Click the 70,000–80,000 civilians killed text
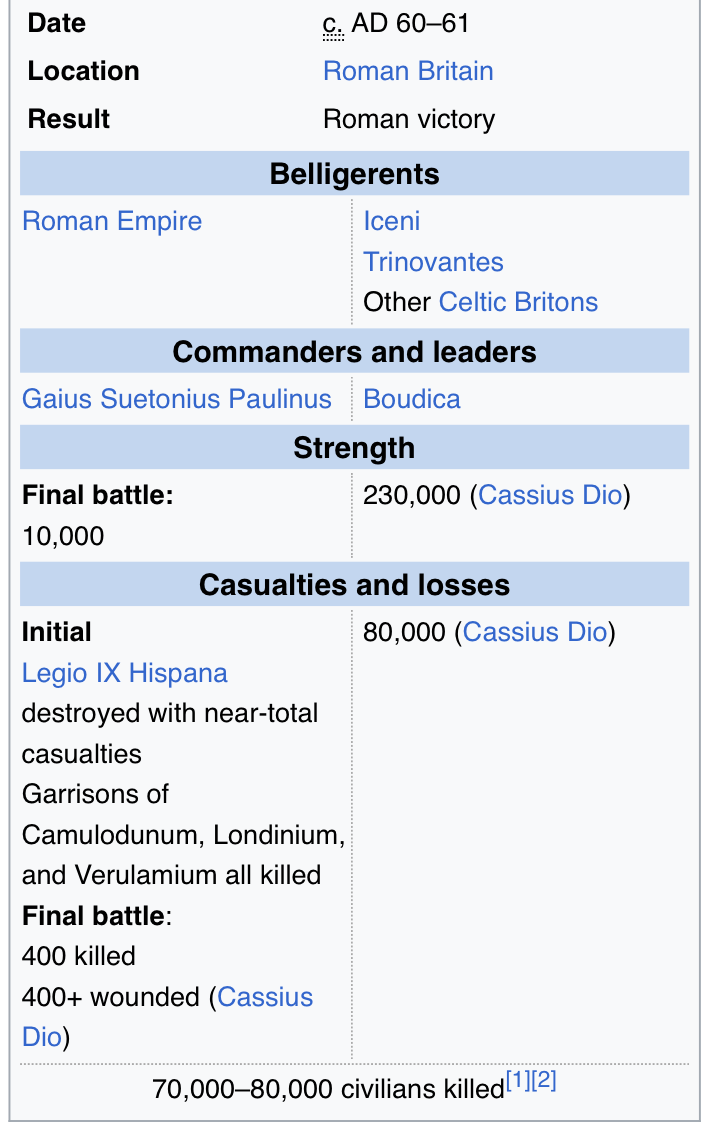The width and height of the screenshot is (707, 1134). 328,1089
